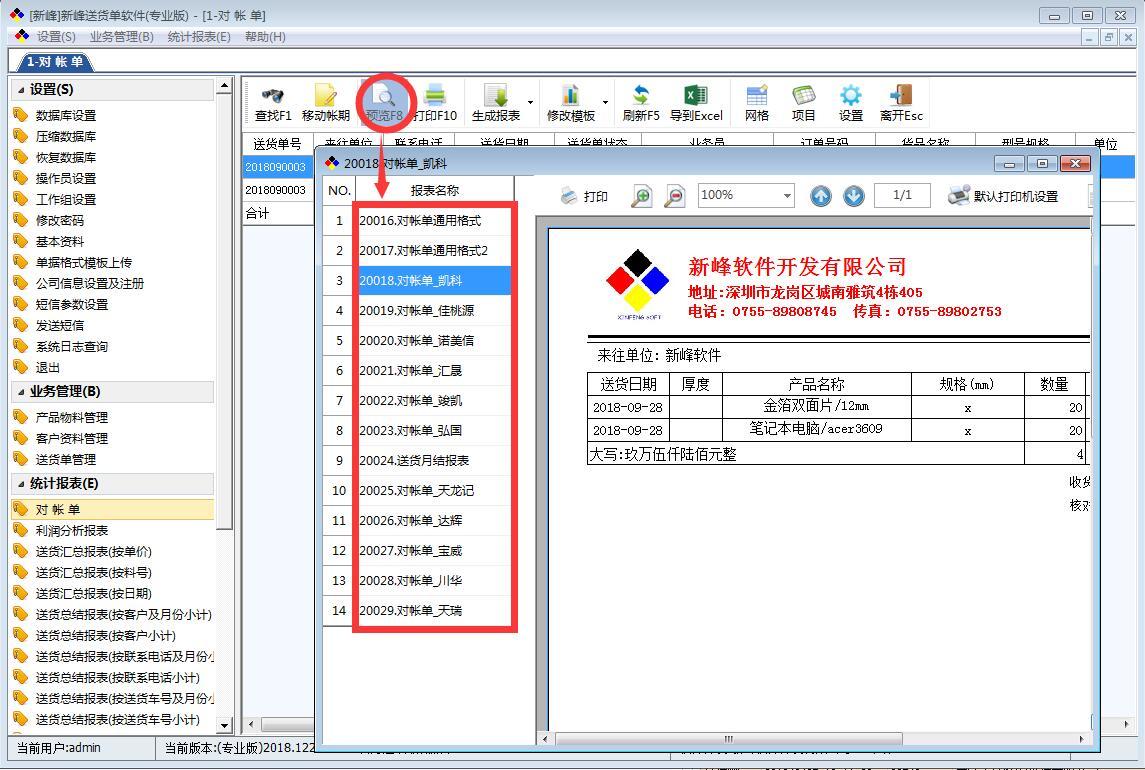Collapse the 设置(S) sidebar section
This screenshot has width=1145, height=770.
click(x=21, y=90)
